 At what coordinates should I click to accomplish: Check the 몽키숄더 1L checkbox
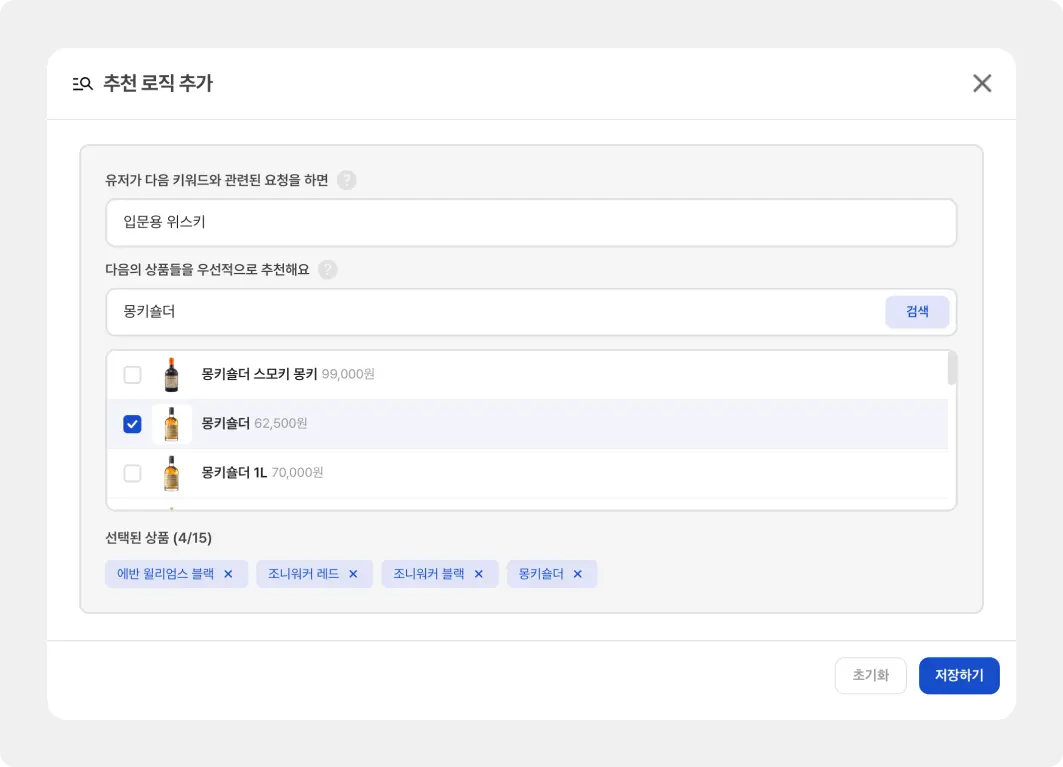click(132, 473)
